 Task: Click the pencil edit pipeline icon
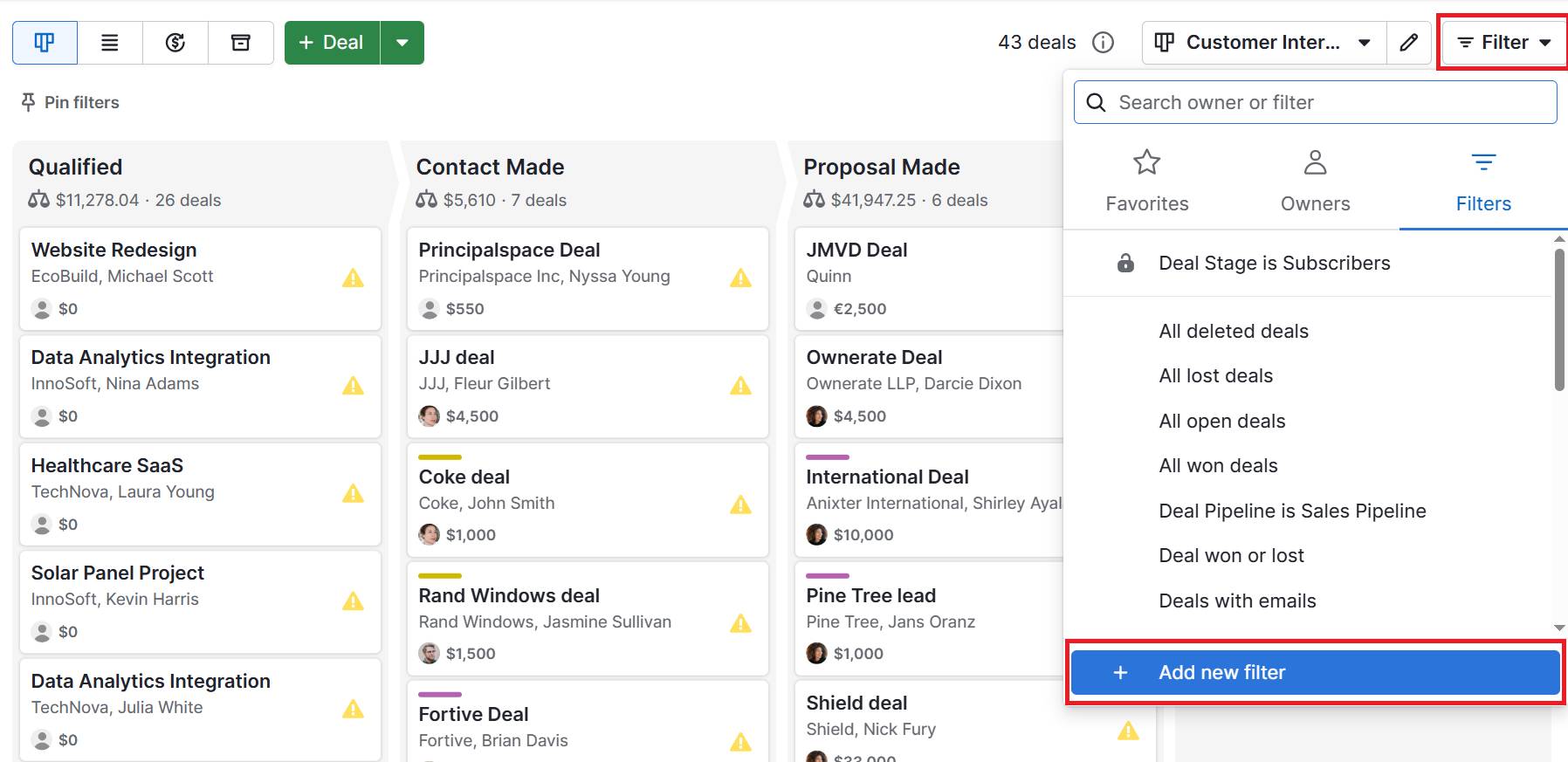point(1409,43)
